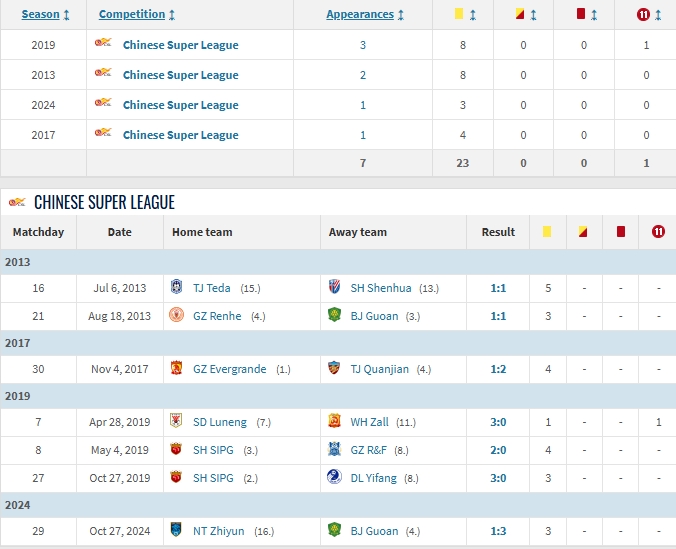Open the 1:2 GZ Evergrande match result
Viewport: 676px width, 549px height.
coord(498,369)
